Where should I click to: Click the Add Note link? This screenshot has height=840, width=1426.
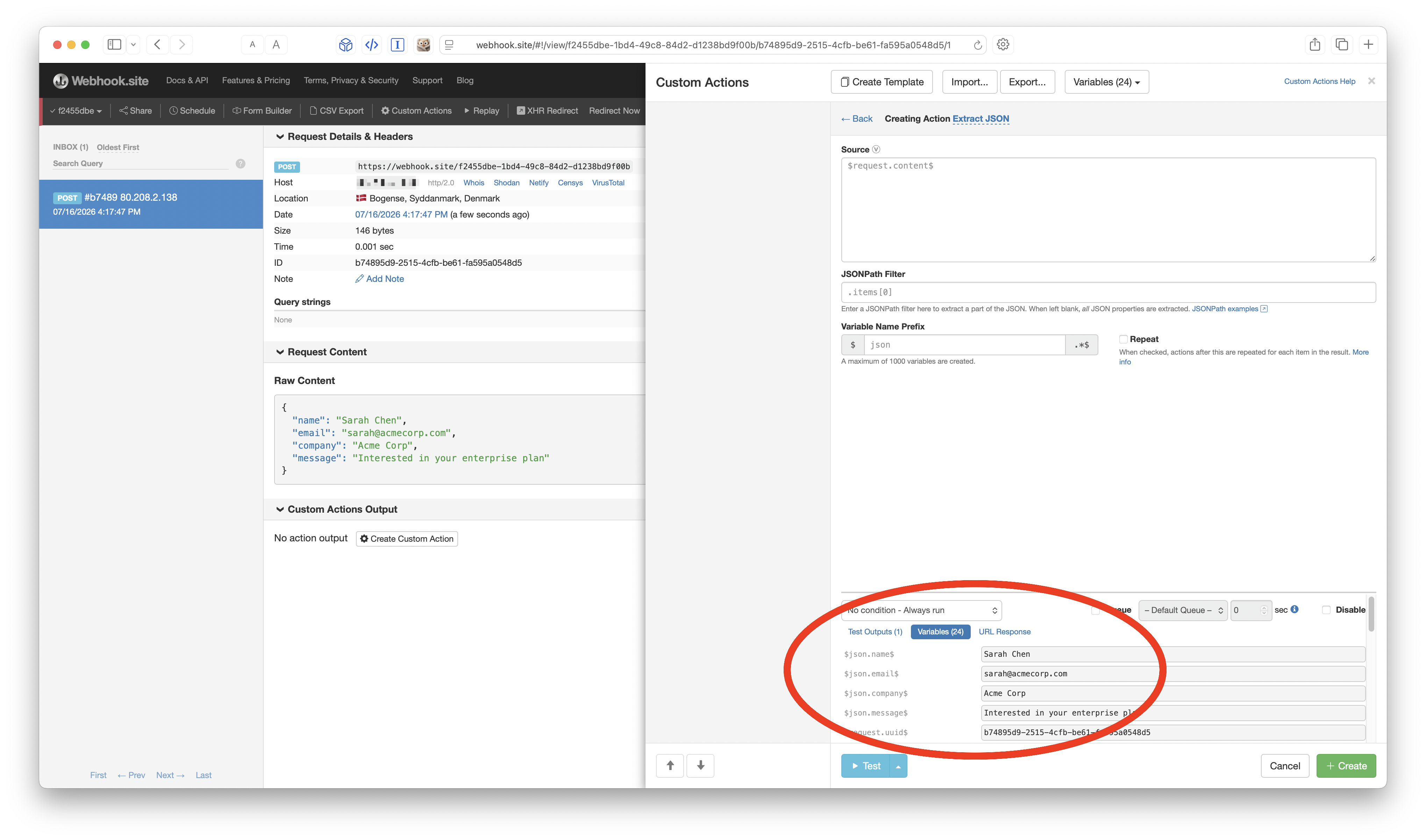pos(380,278)
